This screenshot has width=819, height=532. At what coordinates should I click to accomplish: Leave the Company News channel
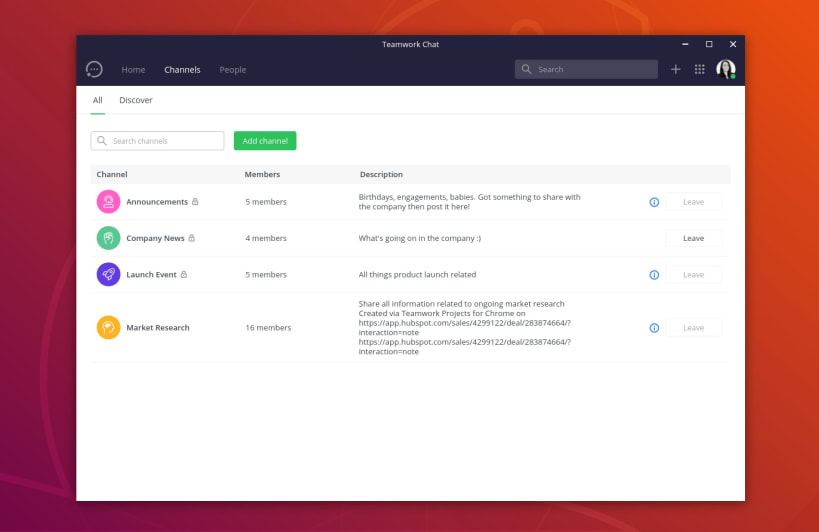pyautogui.click(x=694, y=238)
